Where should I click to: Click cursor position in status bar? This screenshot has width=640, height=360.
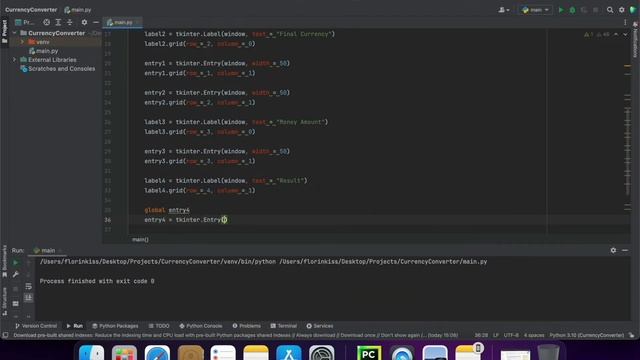click(x=481, y=335)
